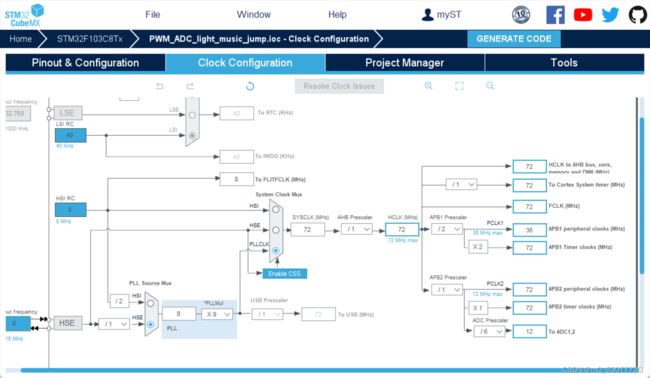Click the LSE block
650x378 pixels.
(x=68, y=113)
